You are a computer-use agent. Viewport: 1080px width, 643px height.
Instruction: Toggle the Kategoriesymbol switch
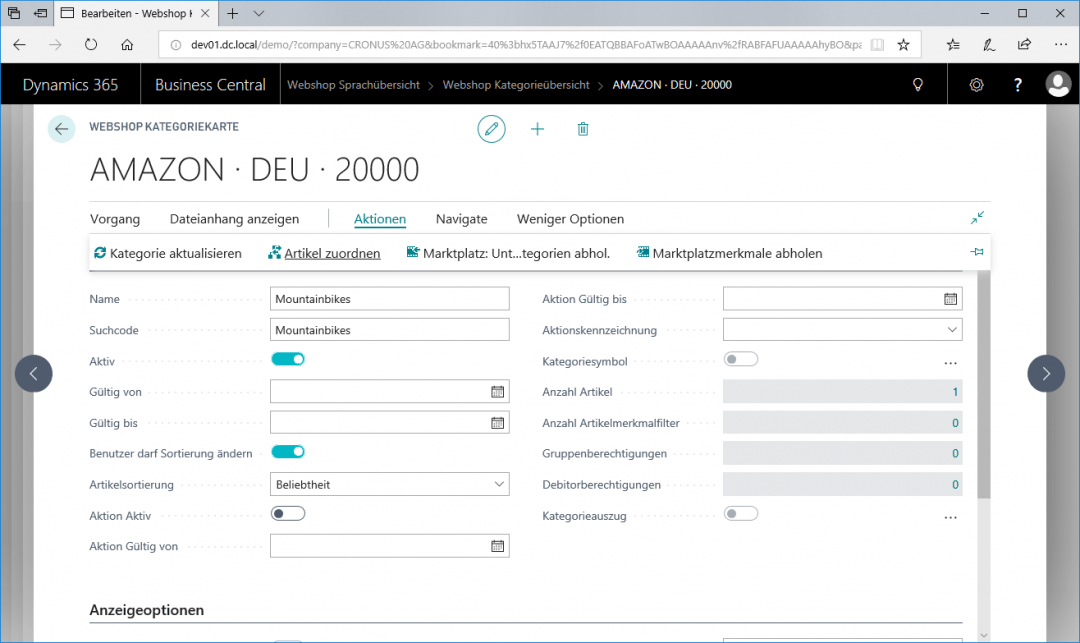pos(741,359)
